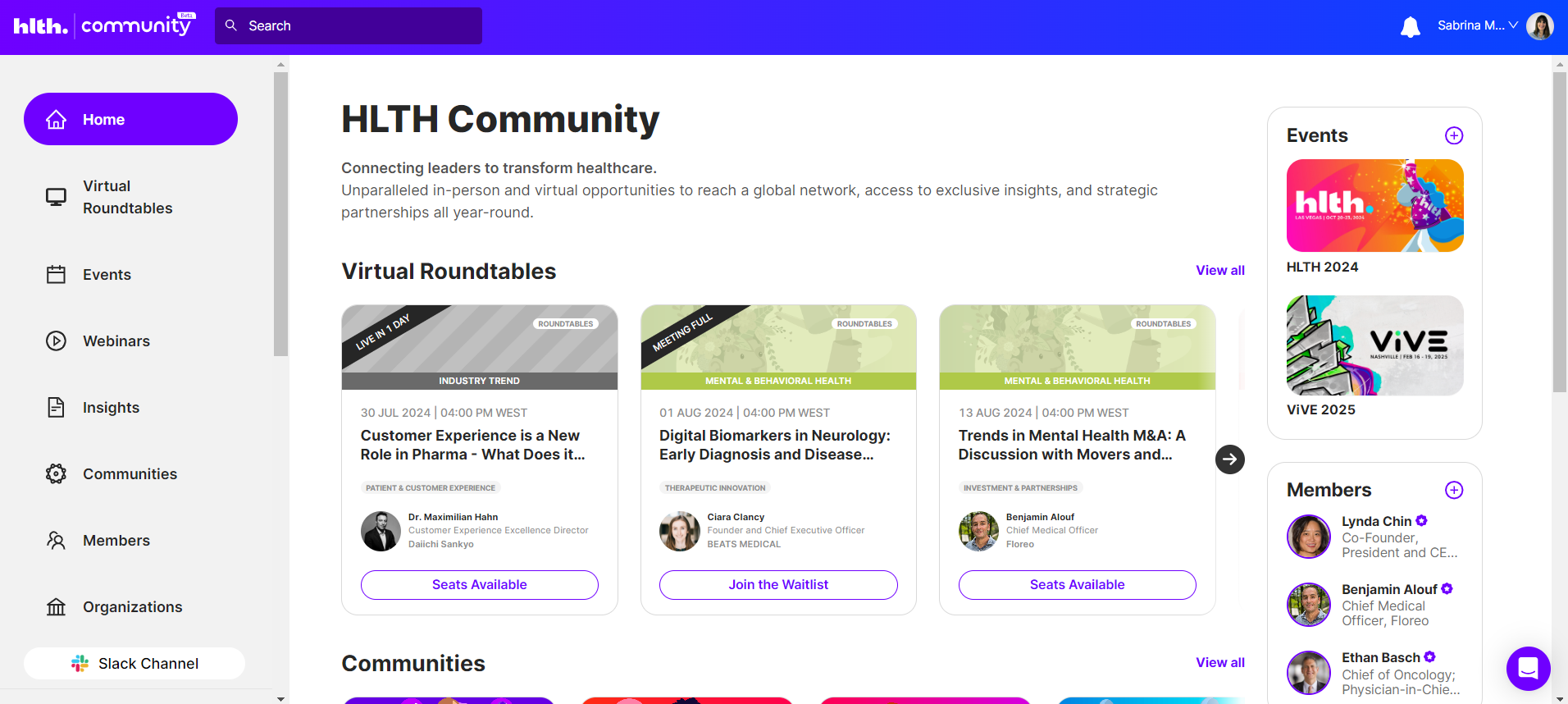Screen dimensions: 1568x704
Task: Open Virtual Roundtables in sidebar menu
Action: (x=127, y=197)
